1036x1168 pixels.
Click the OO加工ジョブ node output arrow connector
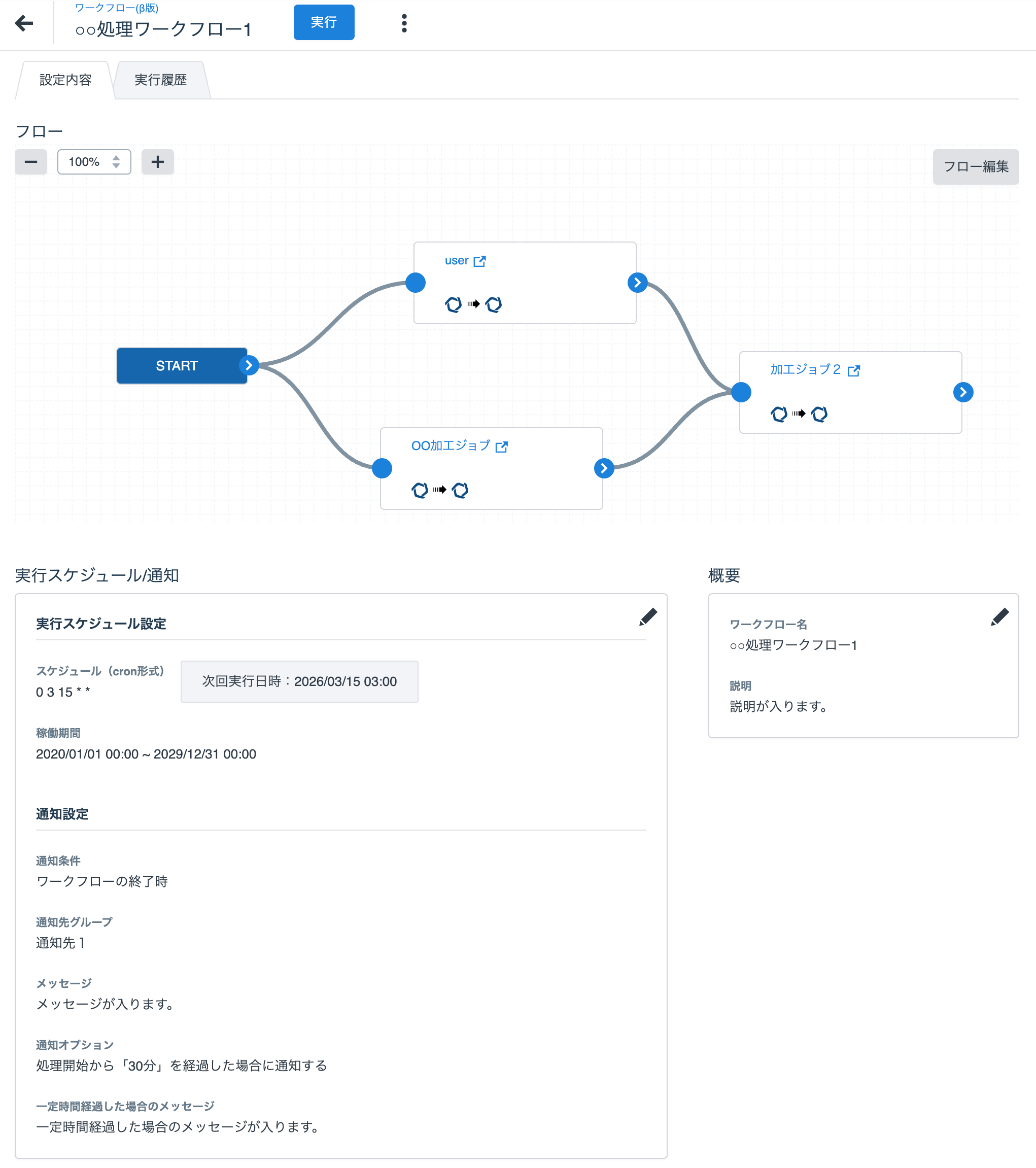[x=604, y=469]
